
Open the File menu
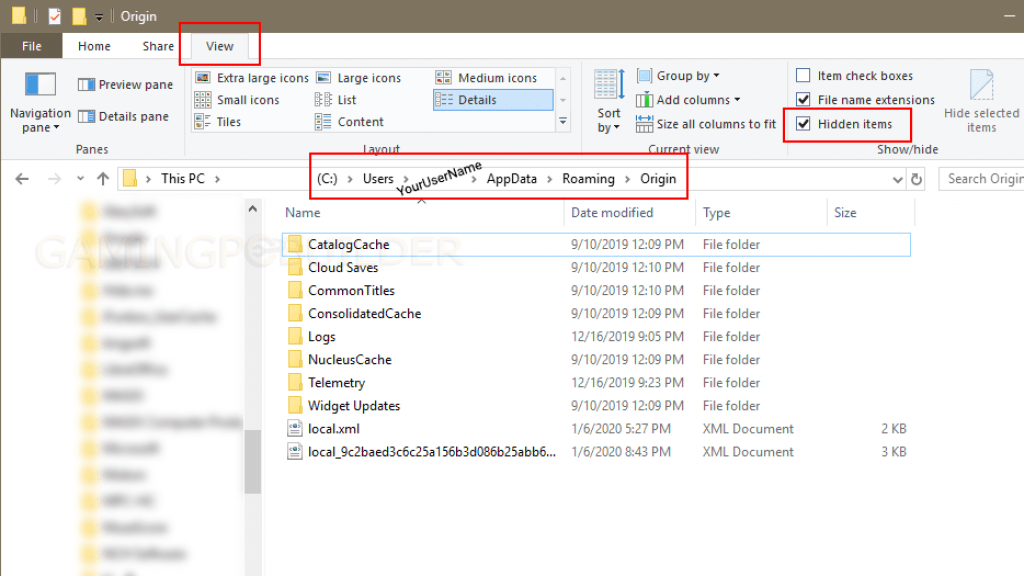pyautogui.click(x=31, y=46)
